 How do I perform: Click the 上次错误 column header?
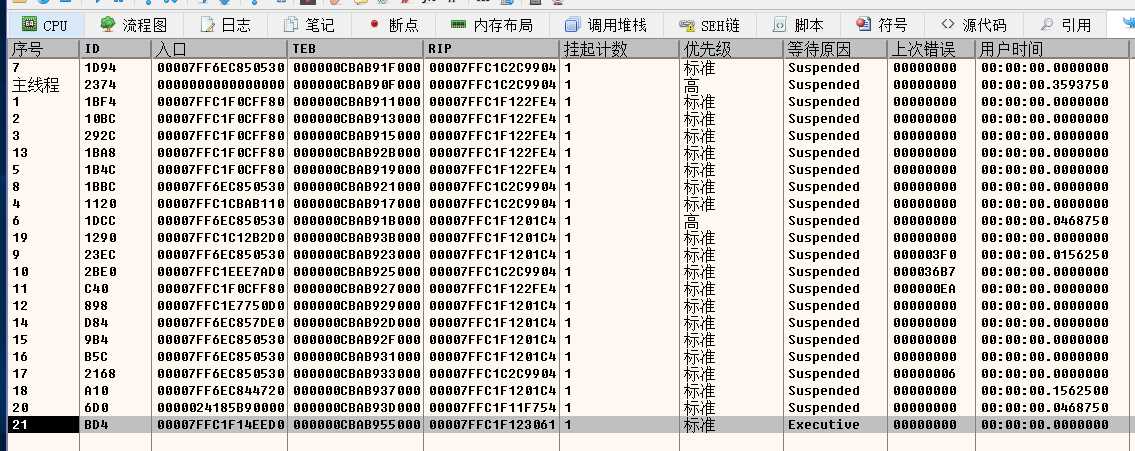coord(932,49)
